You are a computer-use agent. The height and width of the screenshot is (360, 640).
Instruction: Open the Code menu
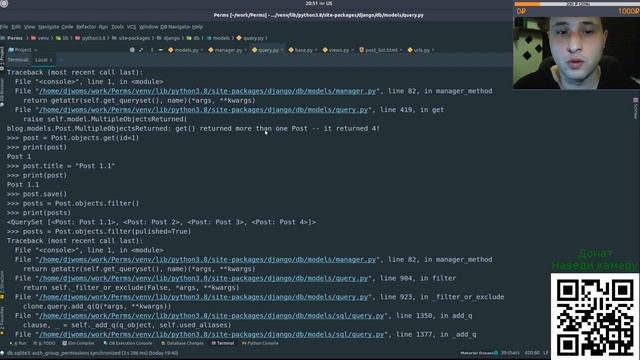[x=67, y=27]
